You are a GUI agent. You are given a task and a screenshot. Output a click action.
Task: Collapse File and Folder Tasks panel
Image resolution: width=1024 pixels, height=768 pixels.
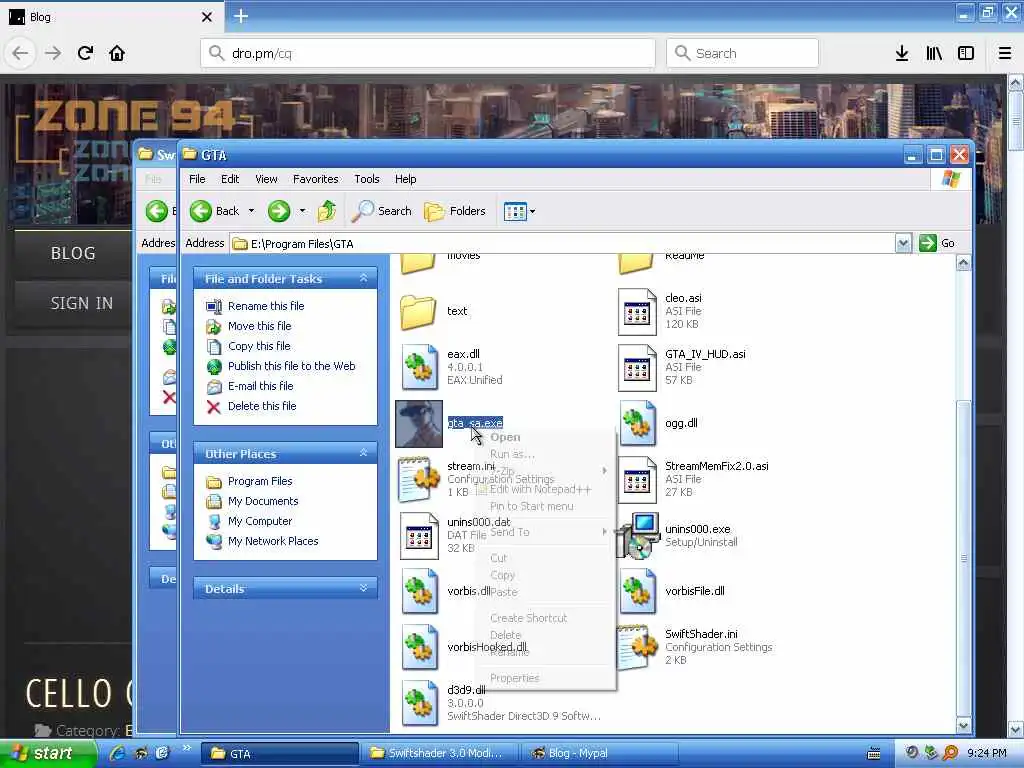point(364,278)
